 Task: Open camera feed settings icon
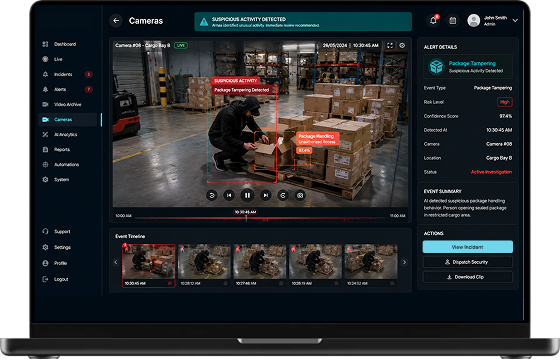(x=402, y=45)
